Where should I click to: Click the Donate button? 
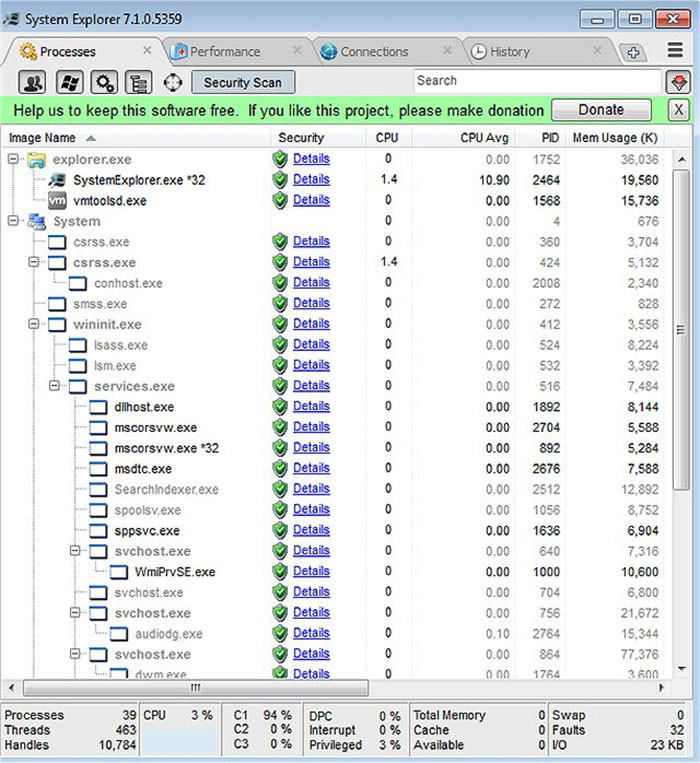coord(601,110)
